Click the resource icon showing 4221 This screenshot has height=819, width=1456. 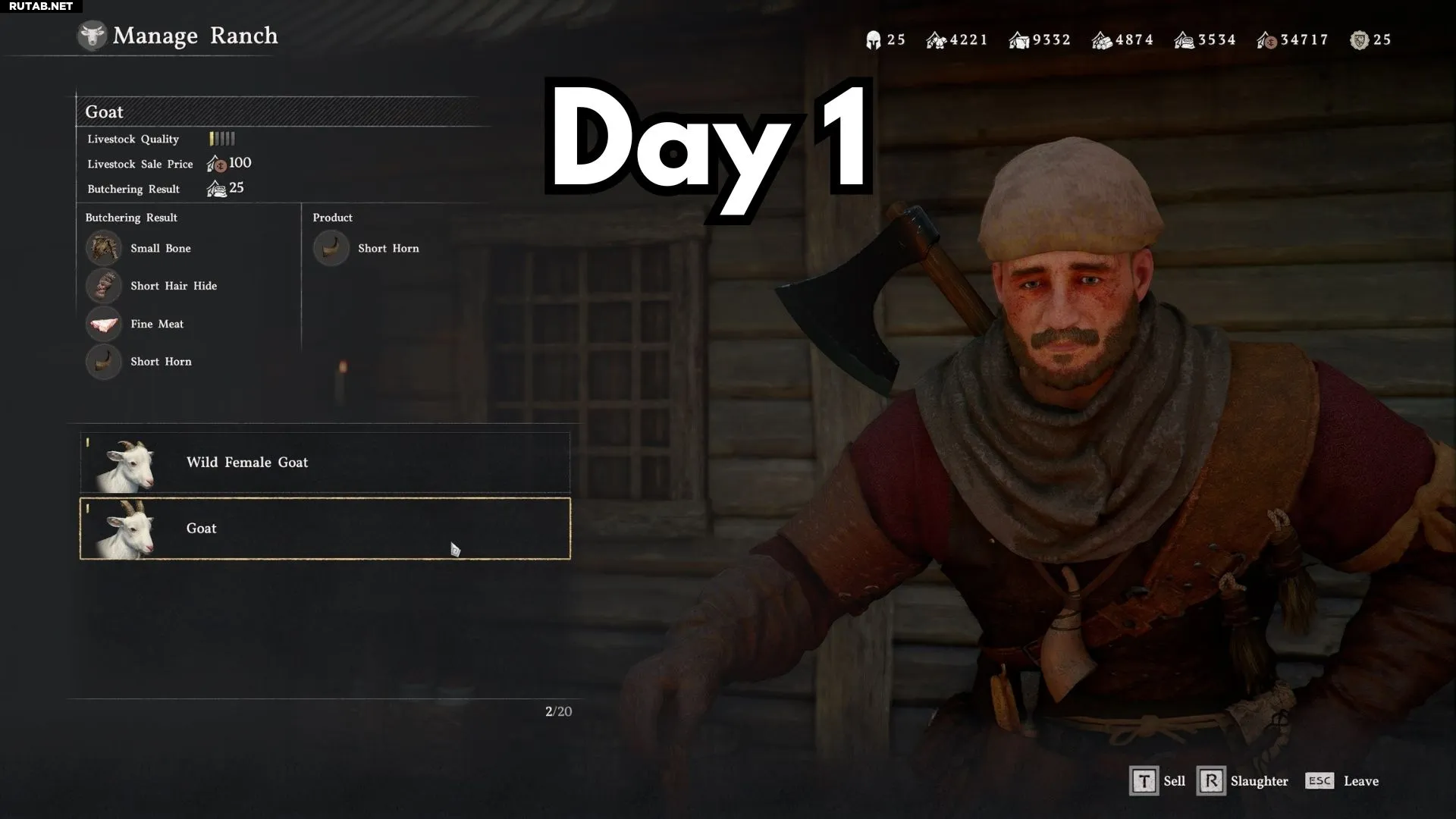point(937,40)
